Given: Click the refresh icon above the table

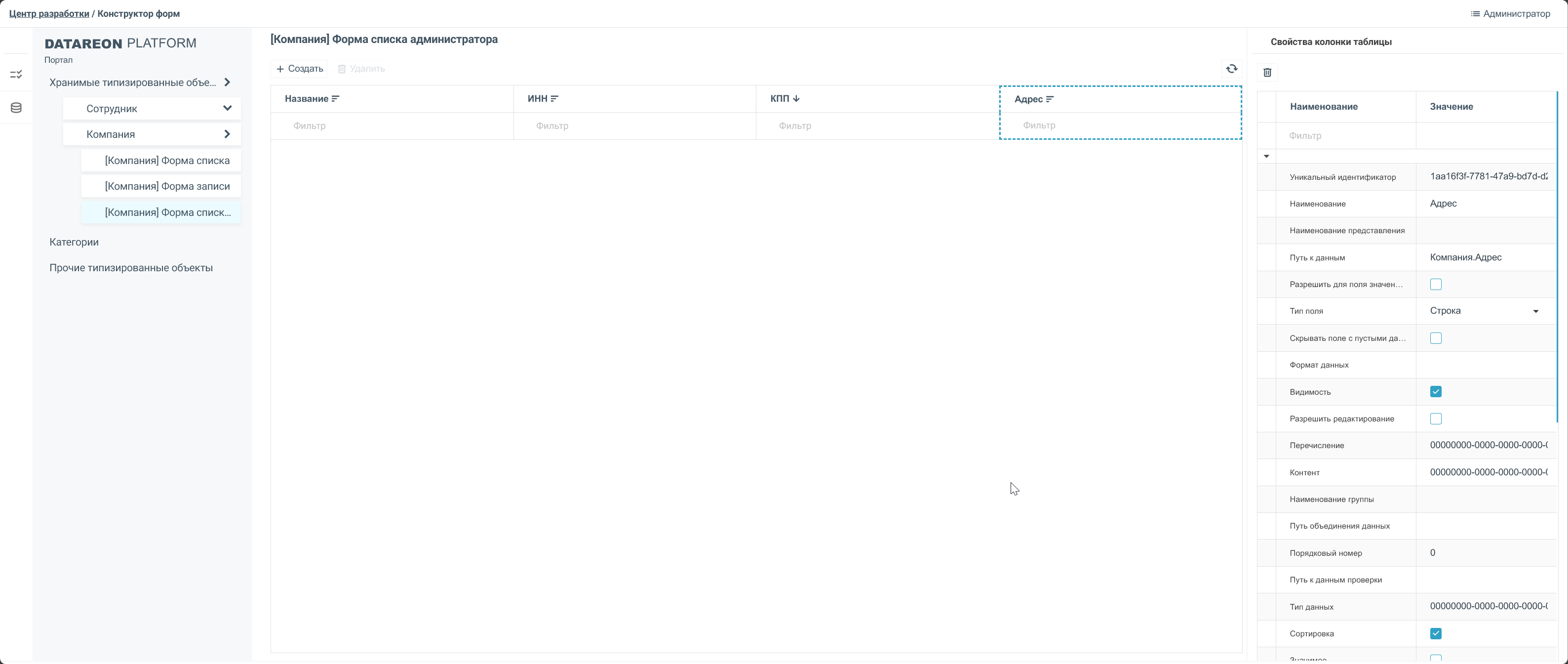Looking at the screenshot, I should pyautogui.click(x=1231, y=69).
